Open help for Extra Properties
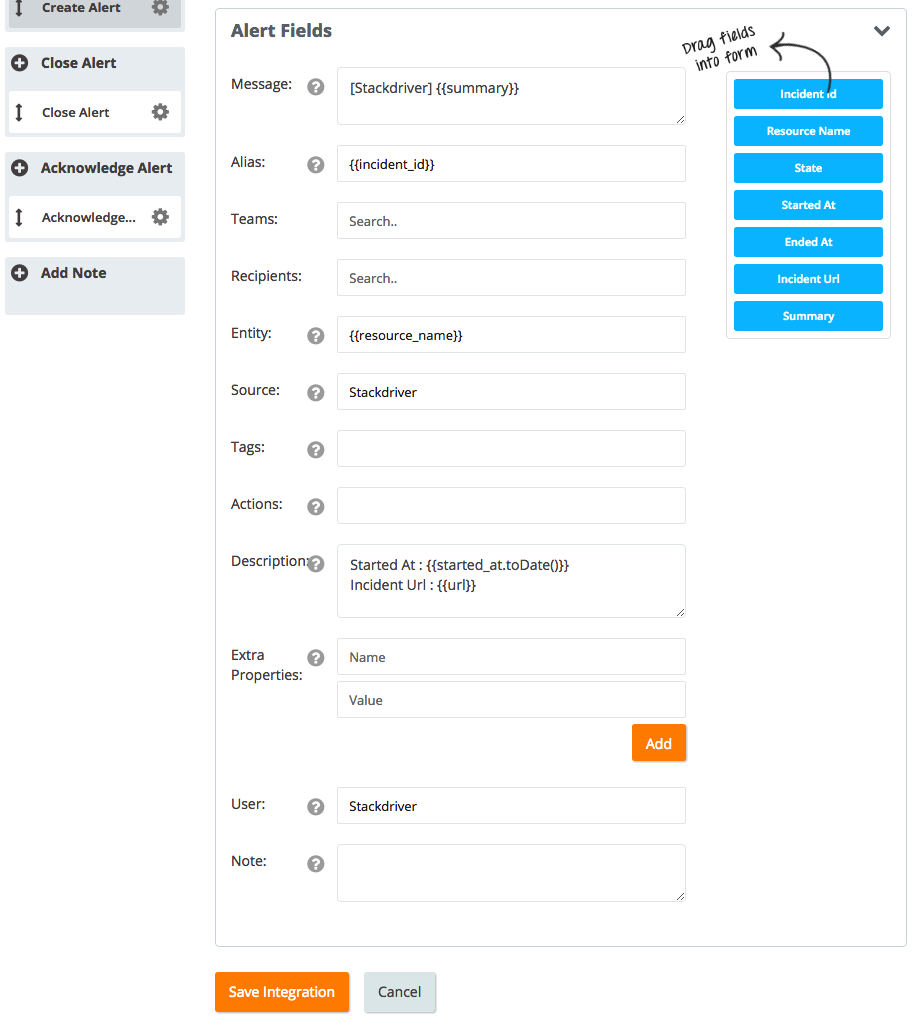Image resolution: width=918 pixels, height=1023 pixels. [315, 658]
